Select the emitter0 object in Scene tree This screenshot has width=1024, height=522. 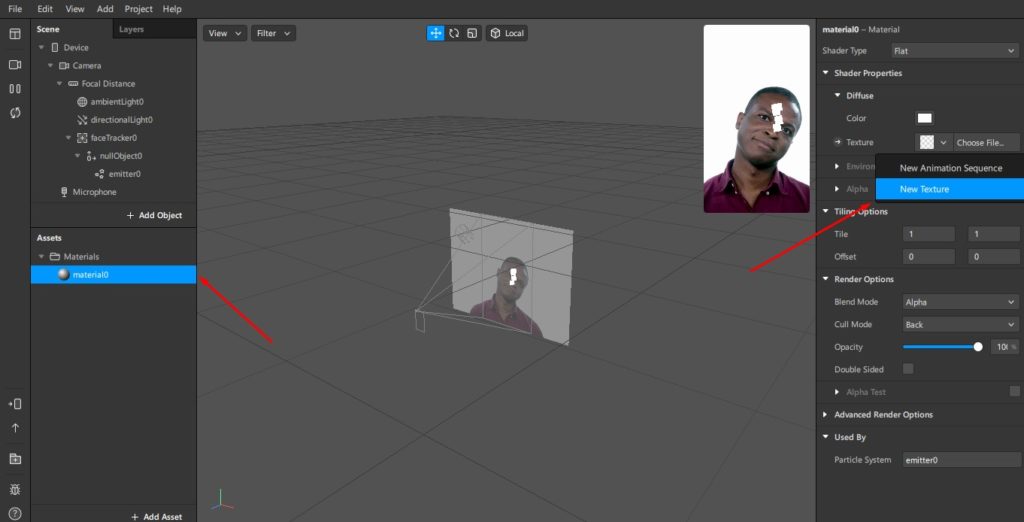(x=124, y=174)
